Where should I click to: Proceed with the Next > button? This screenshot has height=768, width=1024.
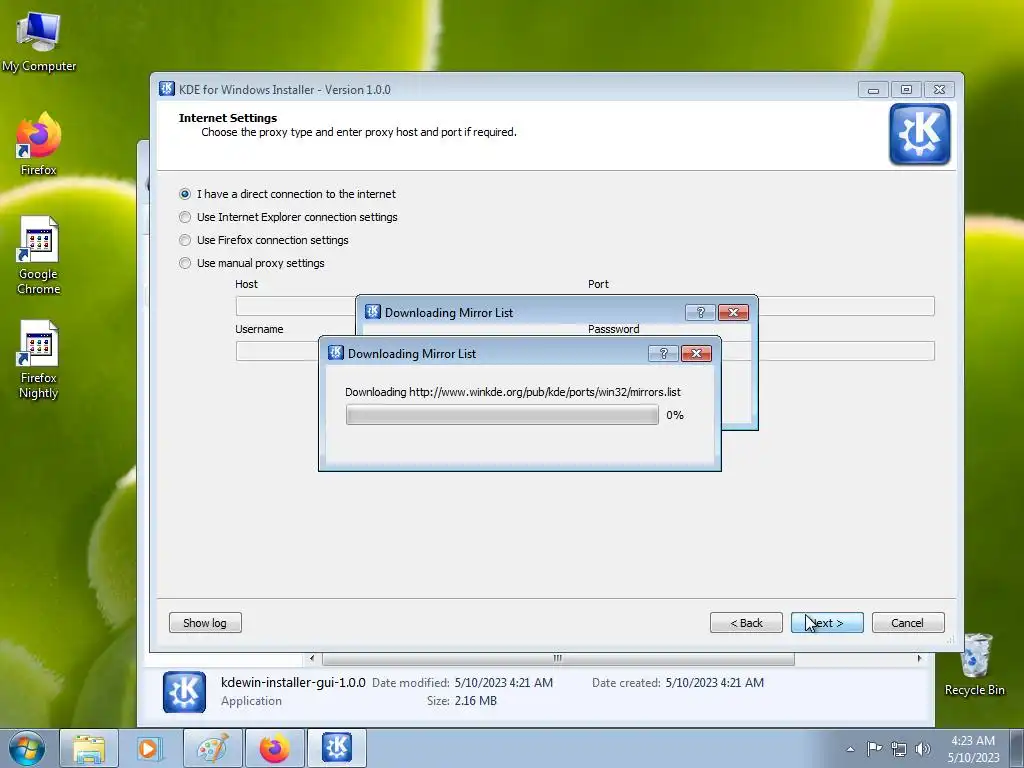coord(827,622)
